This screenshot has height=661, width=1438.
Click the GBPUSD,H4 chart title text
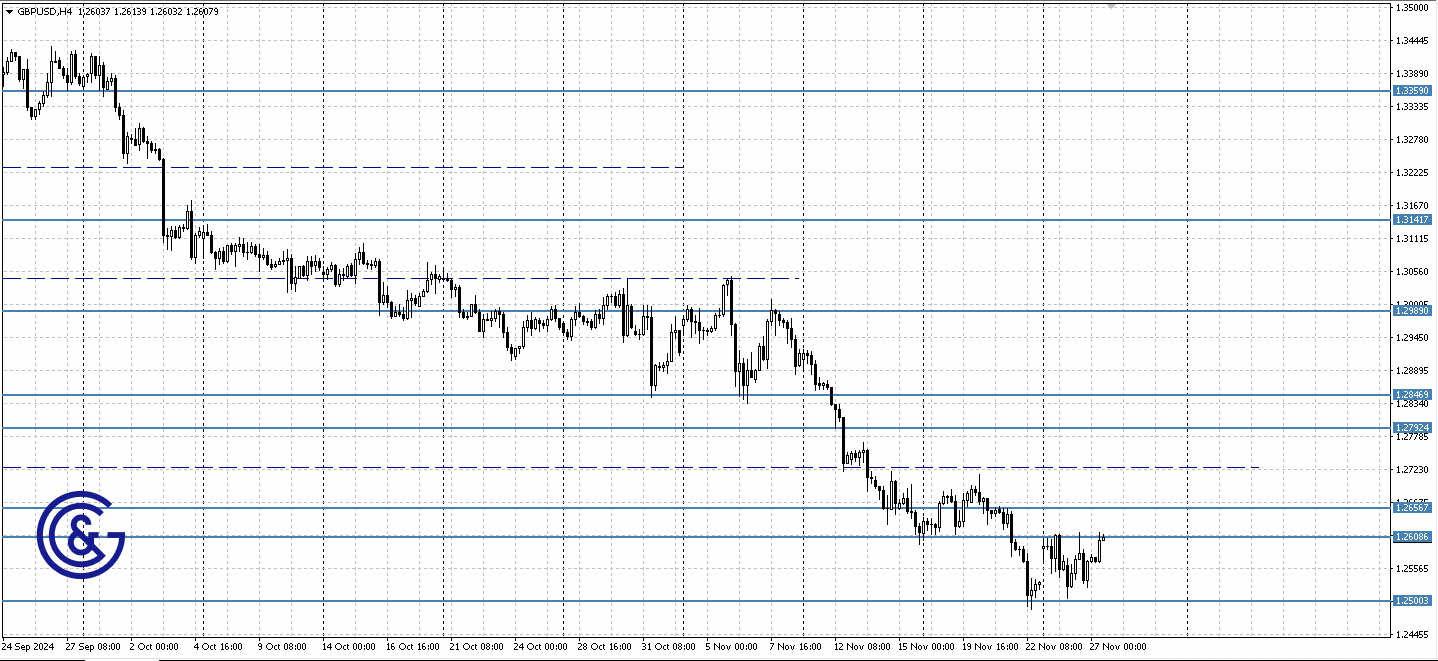point(45,11)
